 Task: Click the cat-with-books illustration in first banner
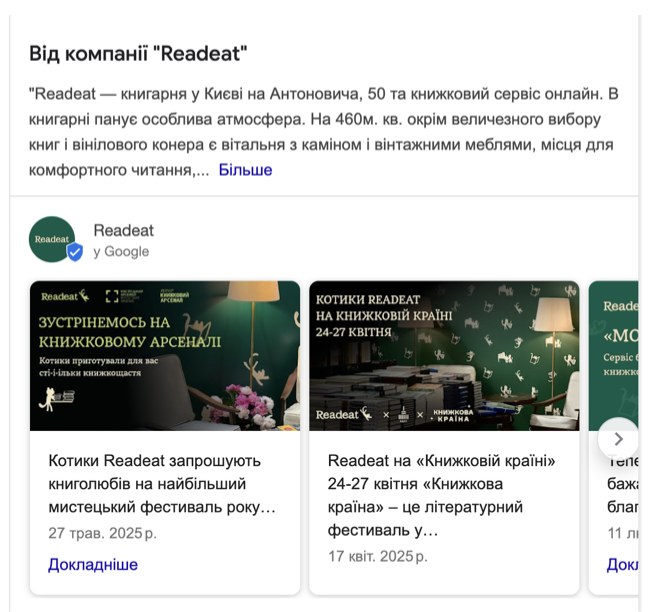click(x=57, y=399)
